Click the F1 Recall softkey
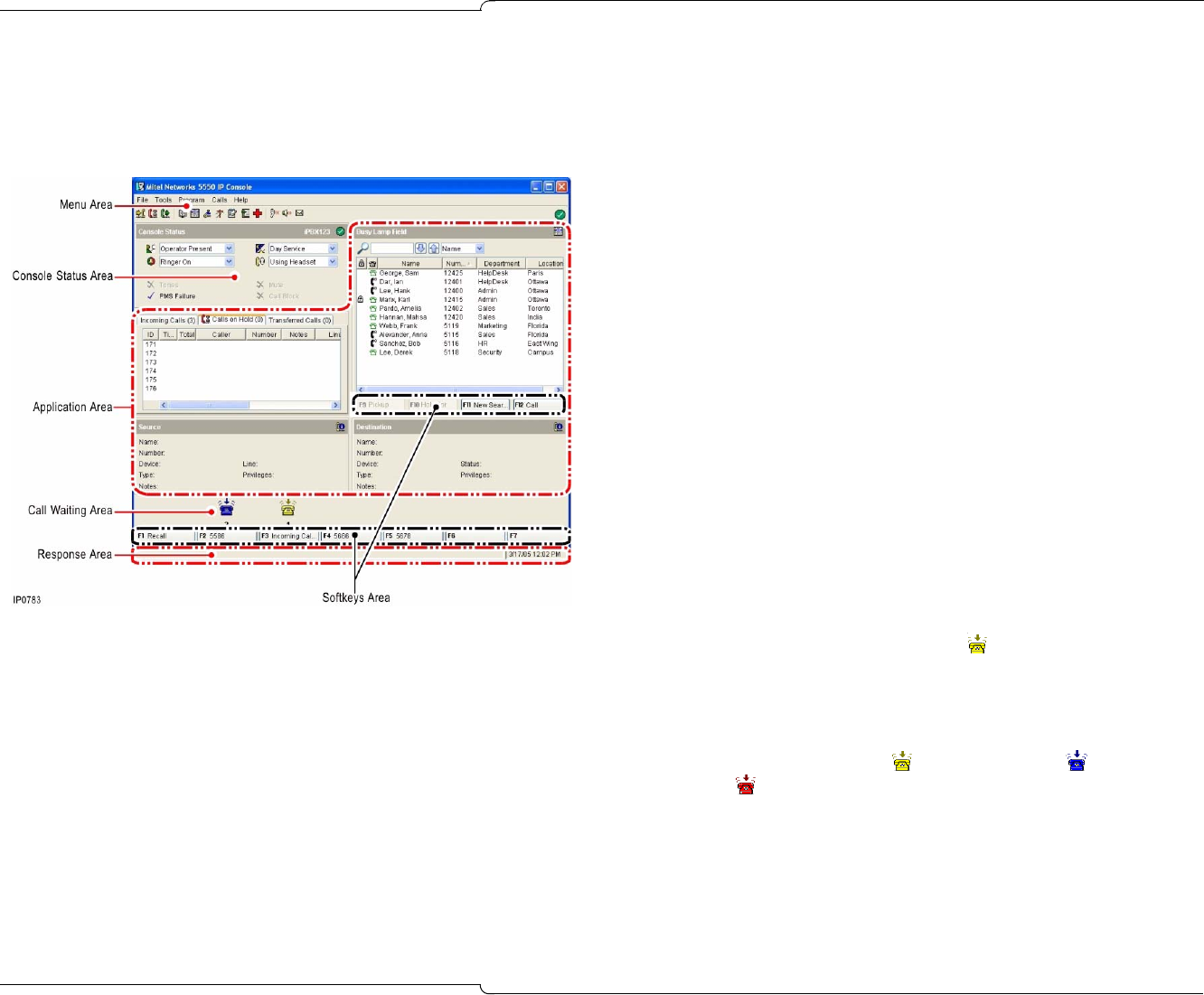The image size is (1204, 995). (165, 536)
